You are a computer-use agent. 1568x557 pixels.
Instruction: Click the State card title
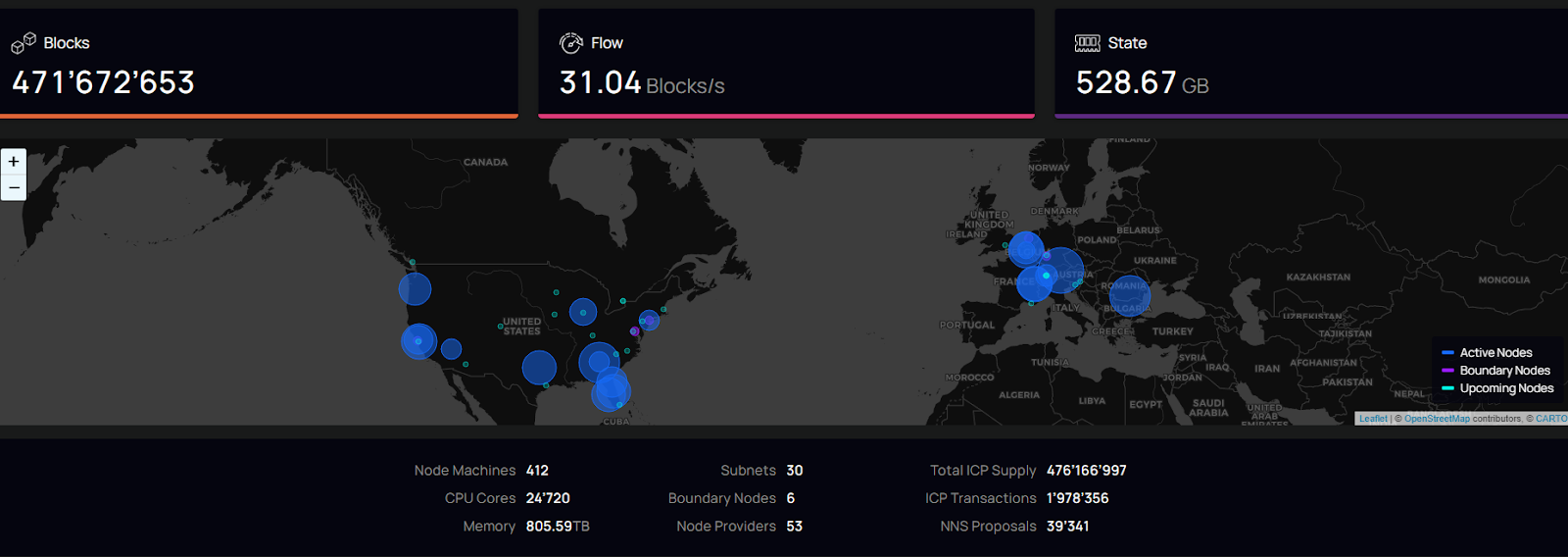pos(1127,43)
